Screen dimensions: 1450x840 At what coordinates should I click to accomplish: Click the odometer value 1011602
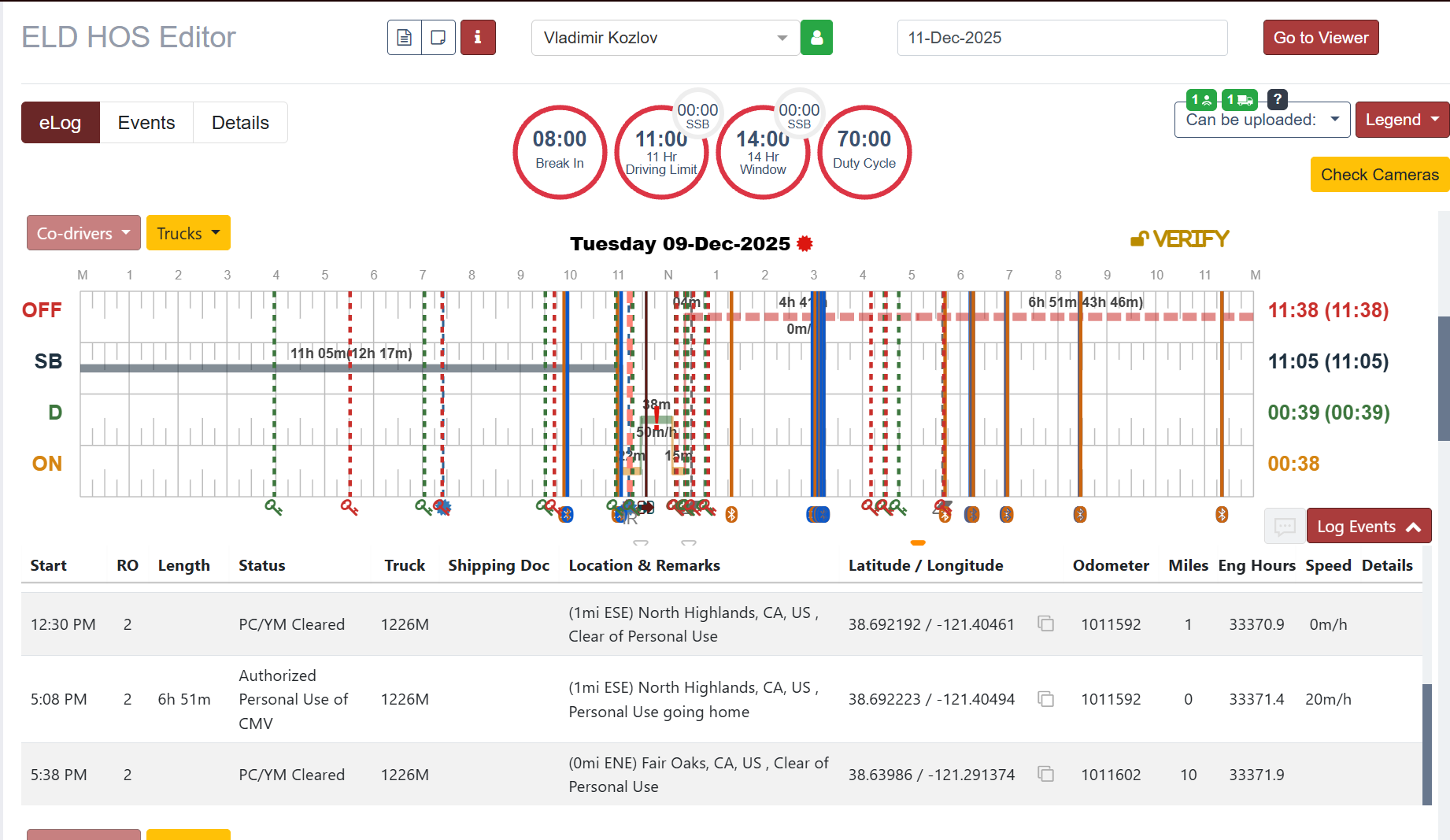1111,775
